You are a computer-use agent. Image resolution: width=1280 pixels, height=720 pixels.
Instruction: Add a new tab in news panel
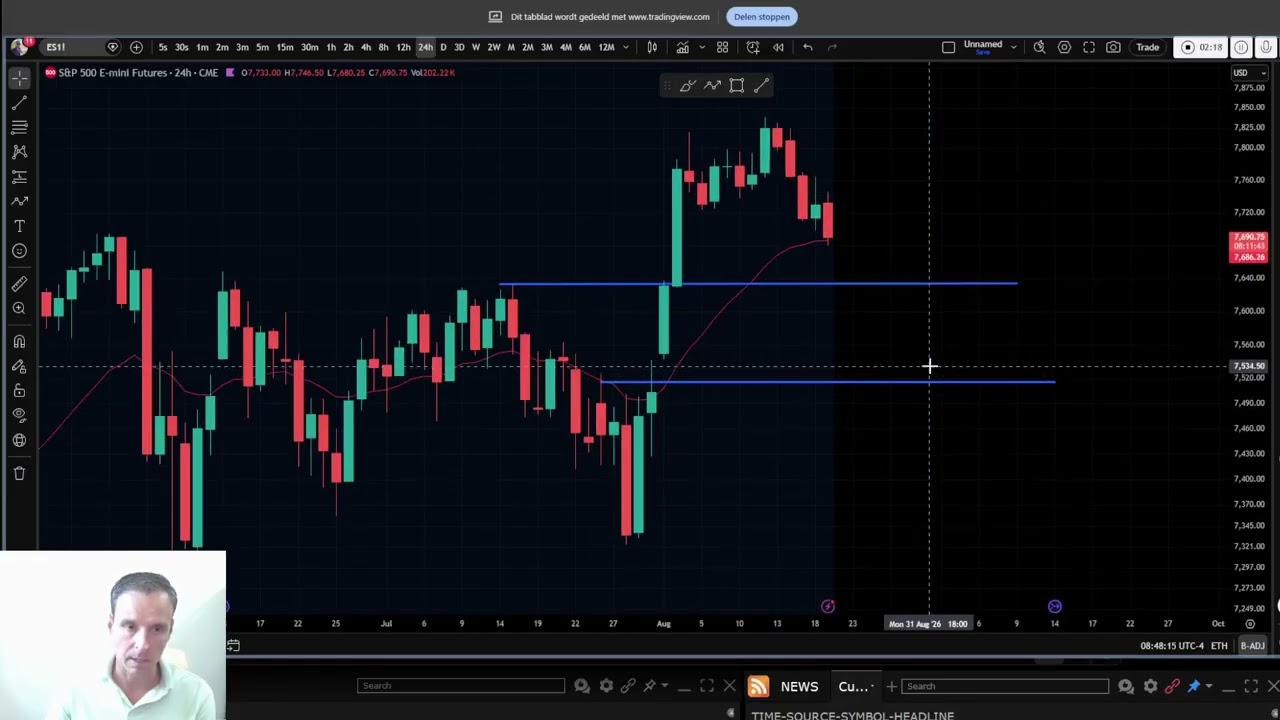pos(891,686)
